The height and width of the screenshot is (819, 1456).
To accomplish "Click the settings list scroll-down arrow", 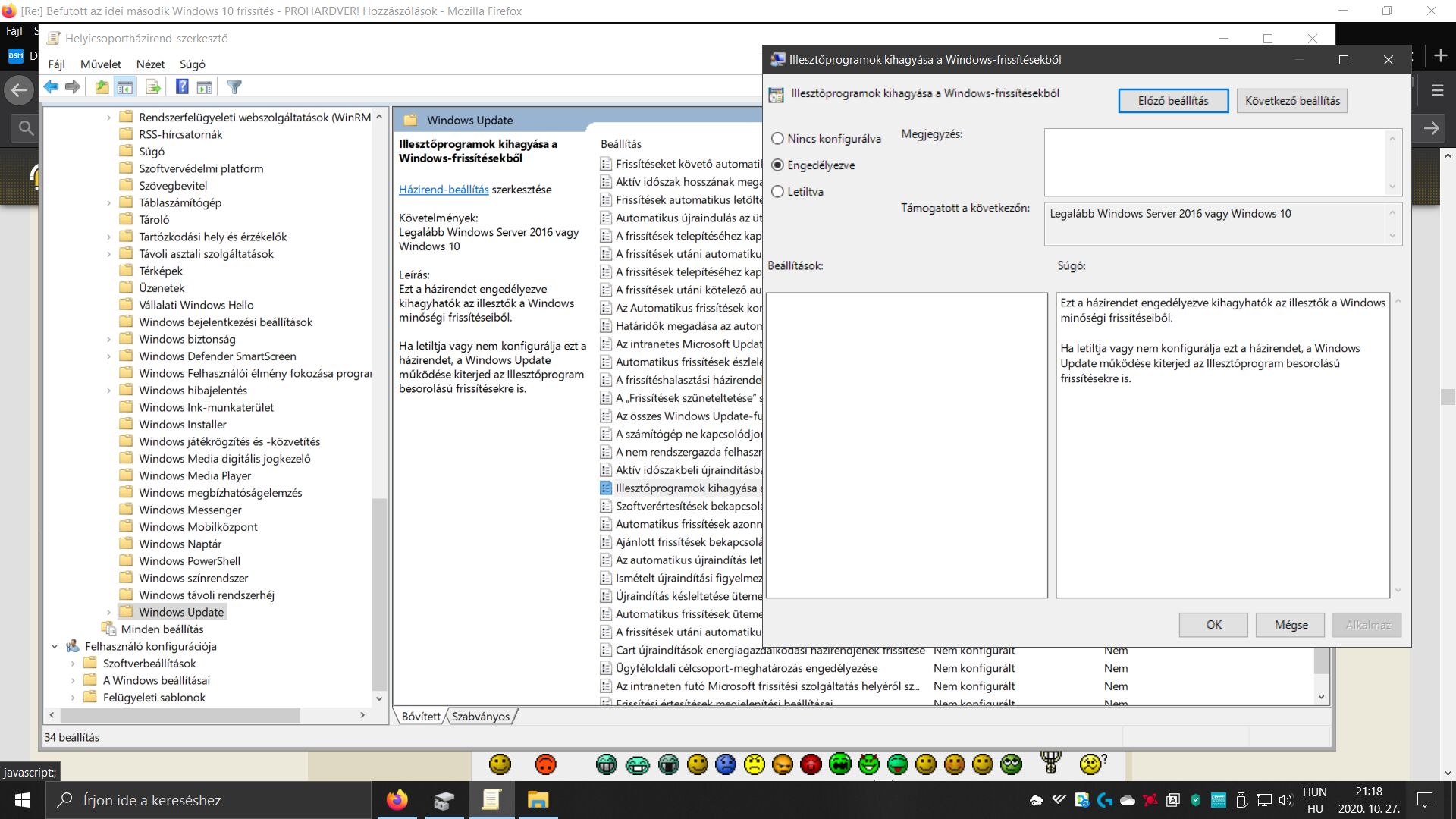I will pos(1321,697).
